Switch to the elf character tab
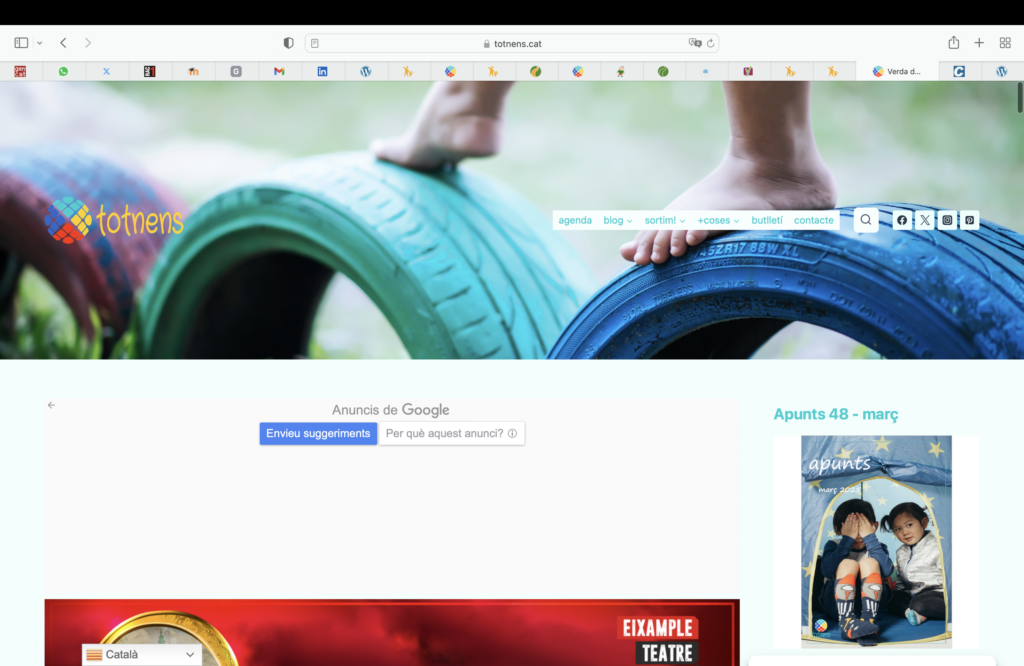This screenshot has height=666, width=1024. (x=620, y=71)
